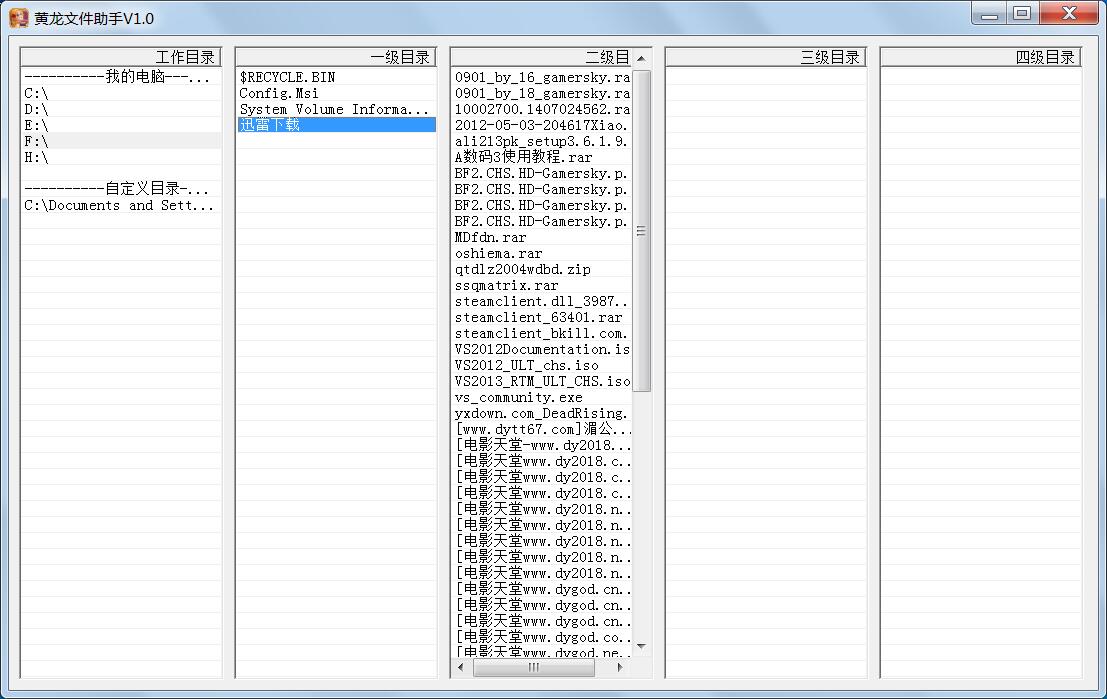Select VS2012Documentation.is entry
Screen dimensions: 1107x699
pos(541,350)
